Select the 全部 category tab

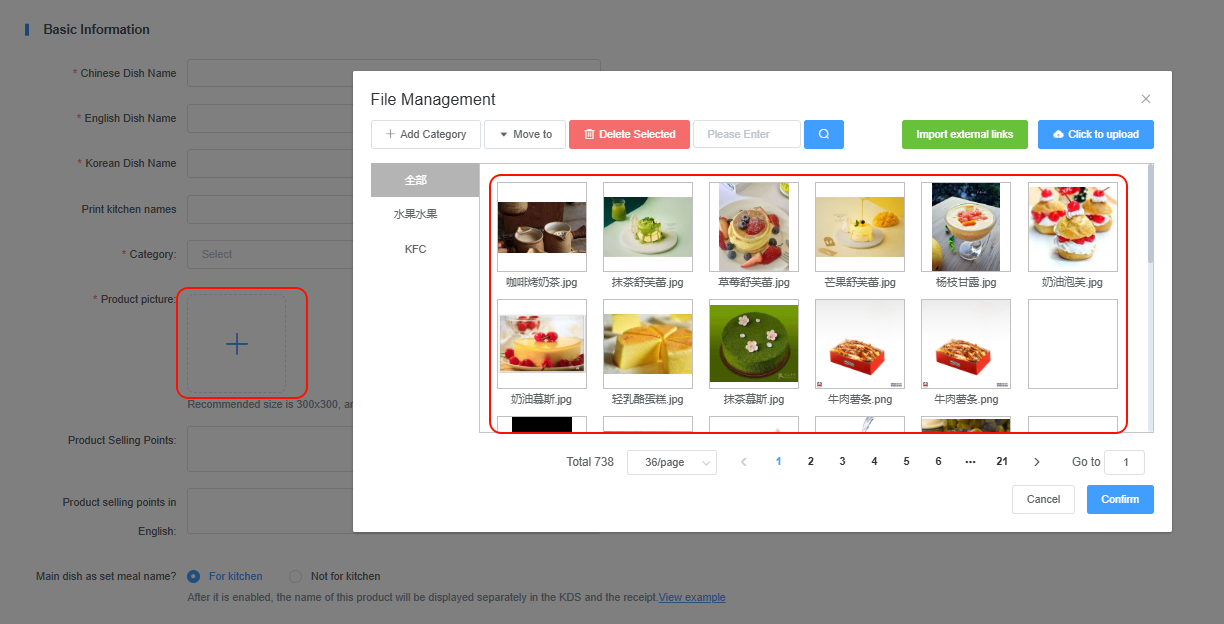pyautogui.click(x=415, y=180)
